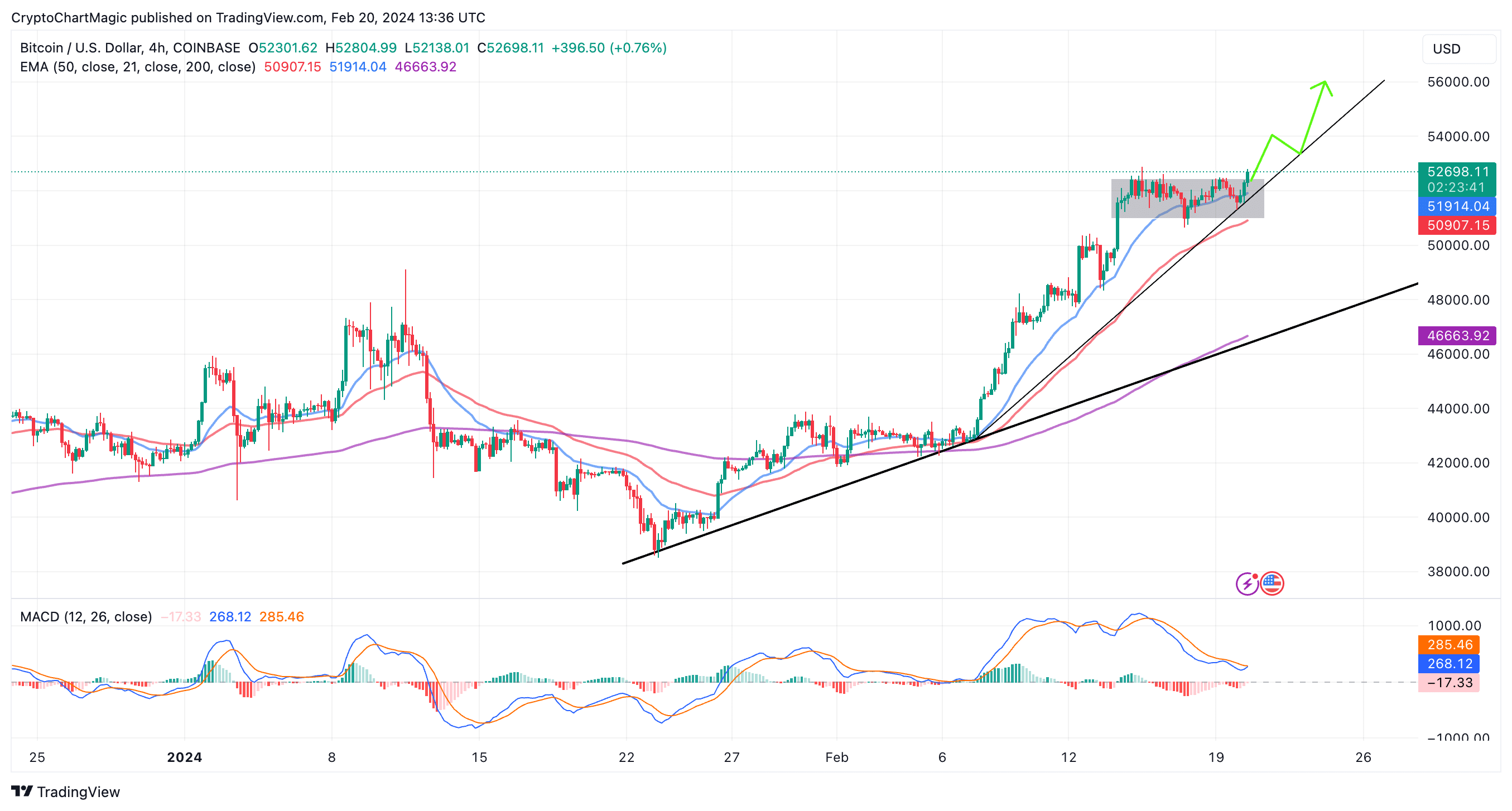1512x811 pixels.
Task: Click the 42000.00 price axis level
Action: click(x=1458, y=462)
